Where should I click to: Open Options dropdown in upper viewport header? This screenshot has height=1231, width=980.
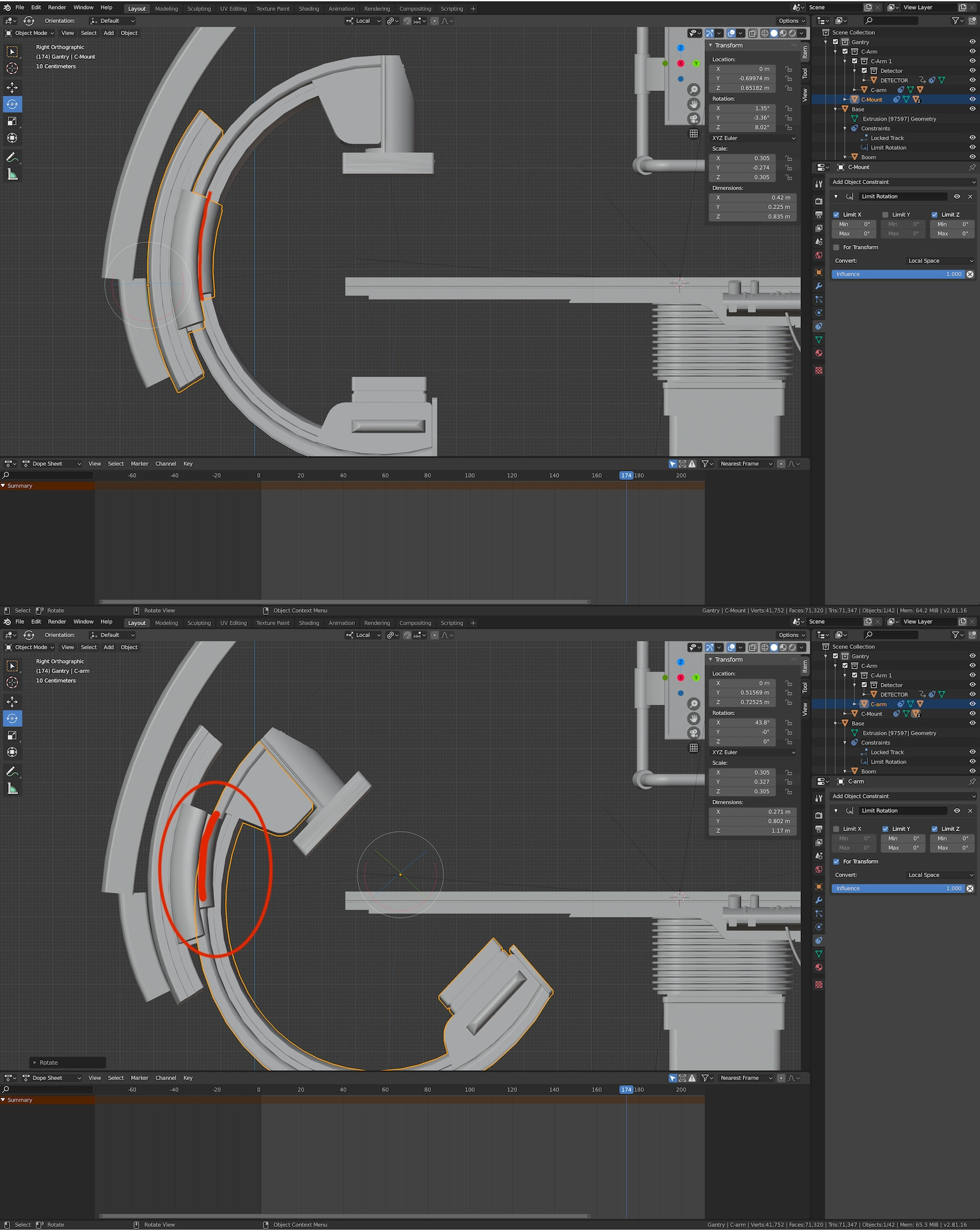[x=792, y=21]
